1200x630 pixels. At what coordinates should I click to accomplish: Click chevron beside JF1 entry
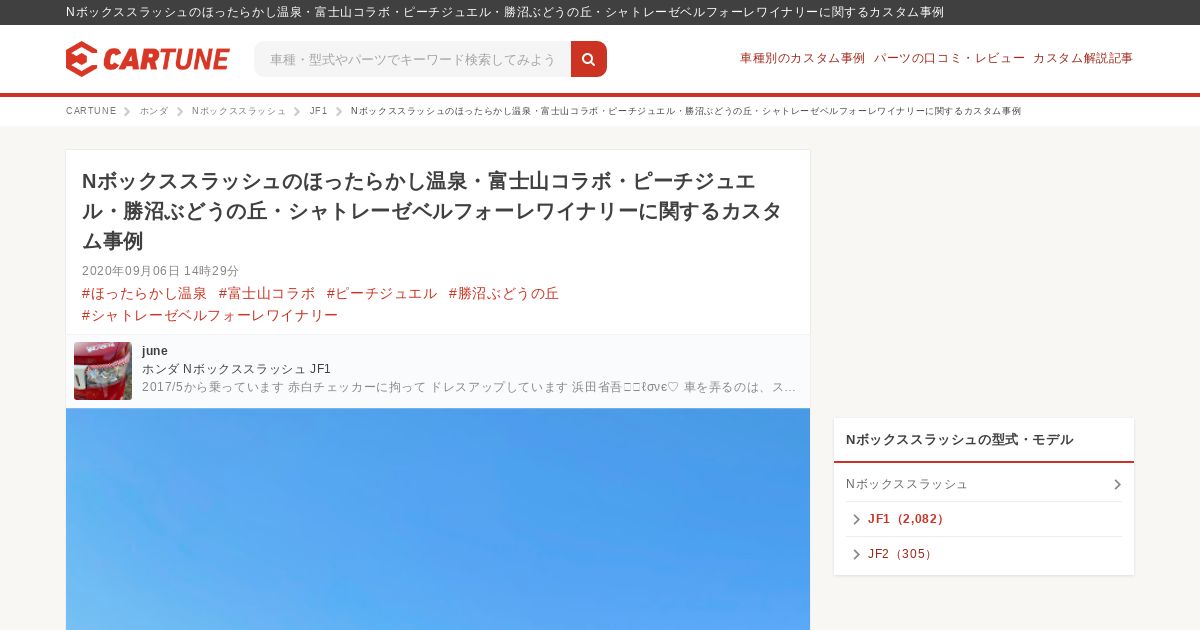click(x=856, y=519)
